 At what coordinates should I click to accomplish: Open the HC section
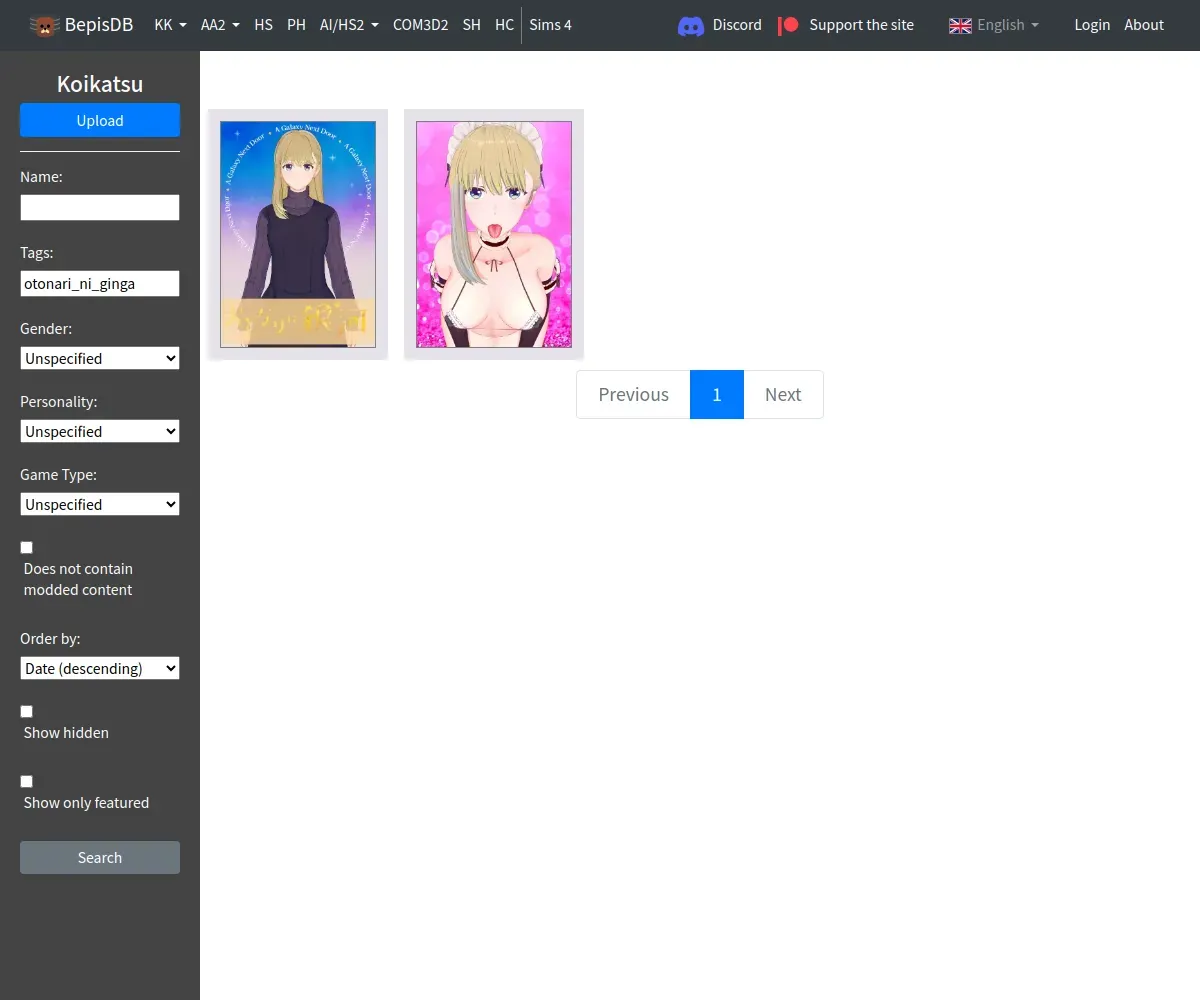coord(504,25)
